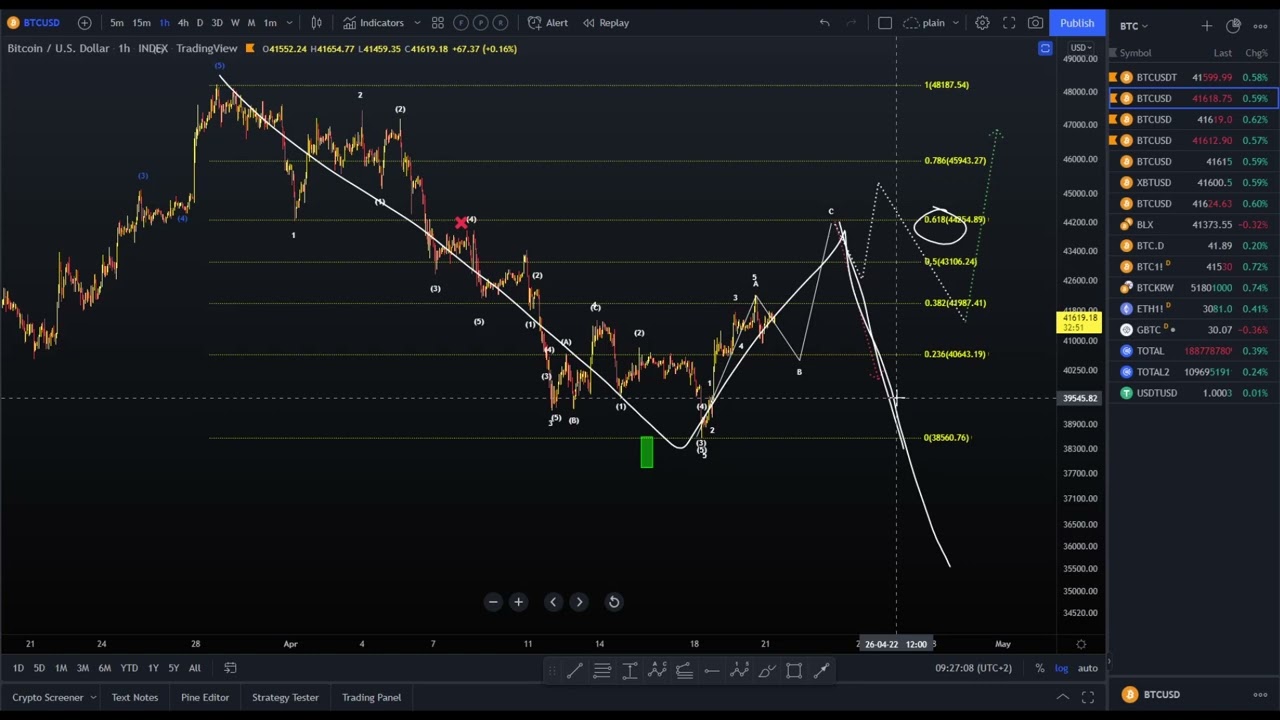Open the watchlist advanced view icon

(1233, 26)
